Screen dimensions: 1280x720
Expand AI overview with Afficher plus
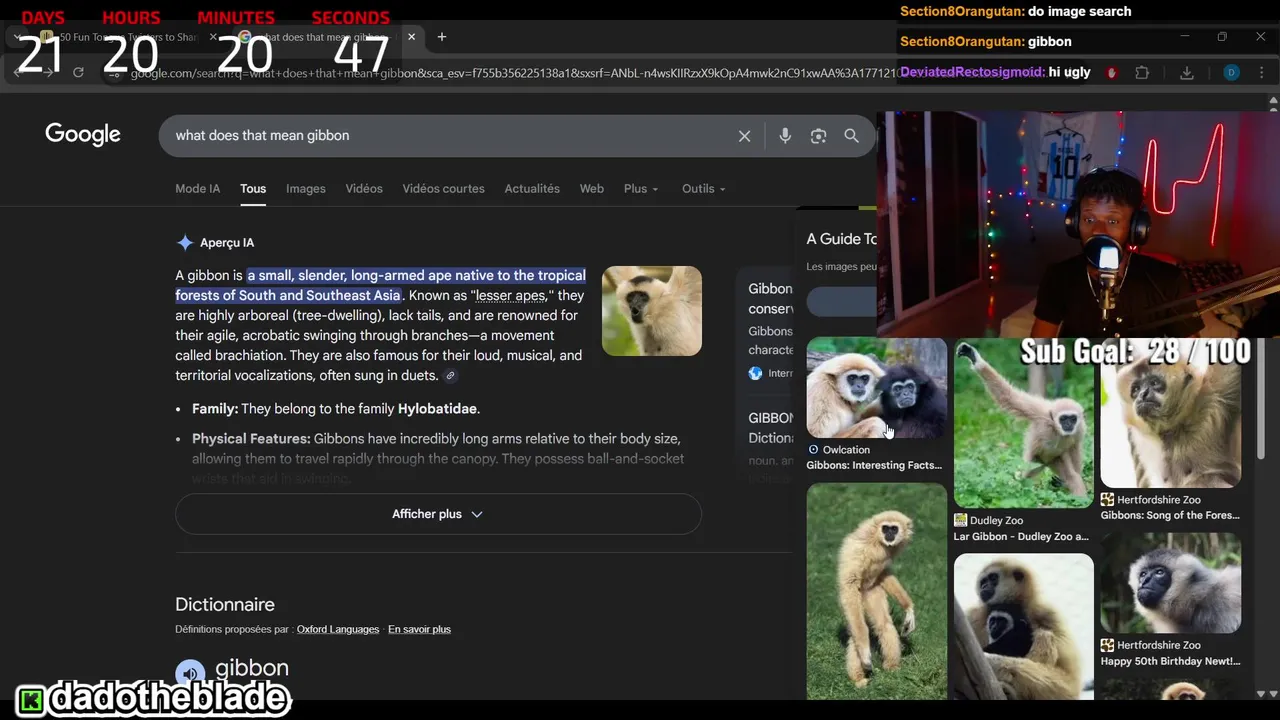click(438, 514)
